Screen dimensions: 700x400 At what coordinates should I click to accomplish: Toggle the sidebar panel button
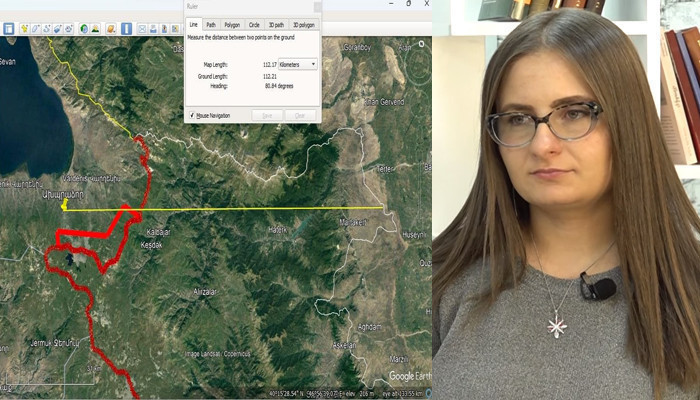(9, 28)
